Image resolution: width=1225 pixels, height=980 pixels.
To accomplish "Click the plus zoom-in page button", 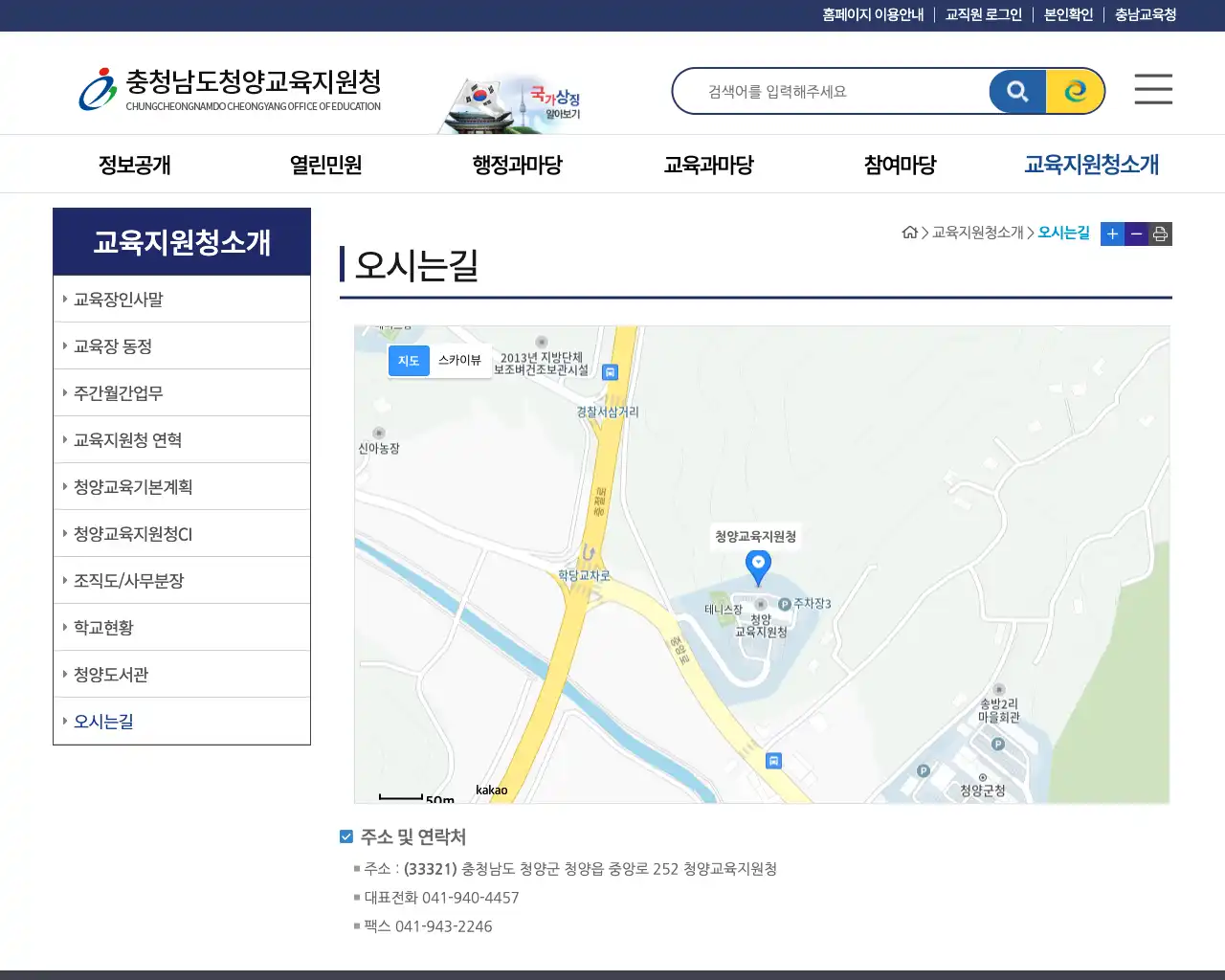I will pyautogui.click(x=1112, y=234).
